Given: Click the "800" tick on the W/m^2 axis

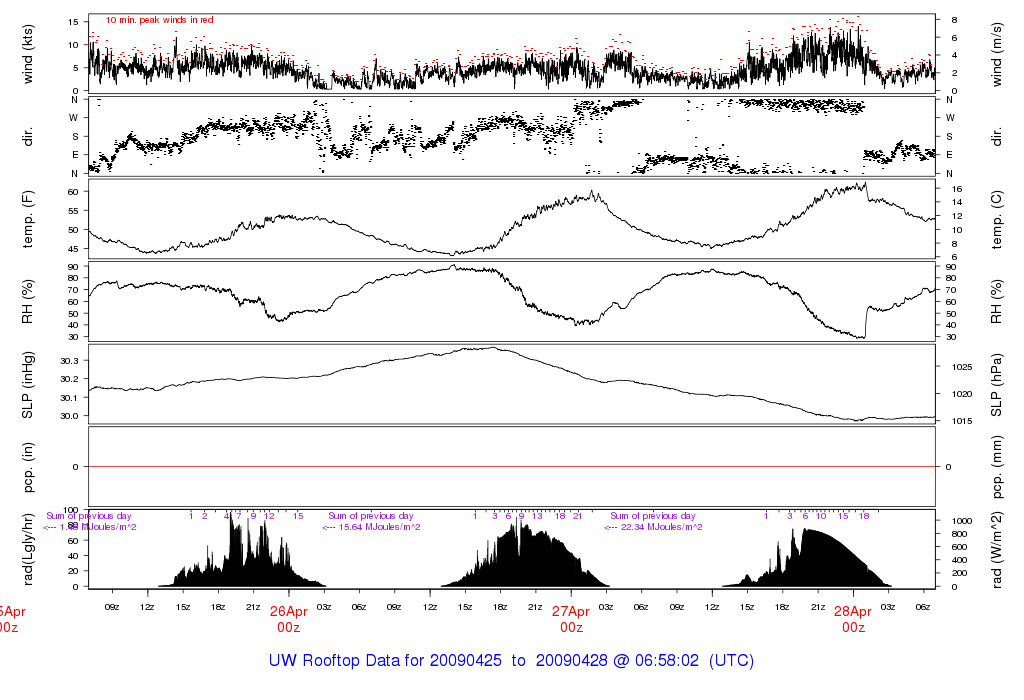Looking at the screenshot, I should (x=959, y=534).
